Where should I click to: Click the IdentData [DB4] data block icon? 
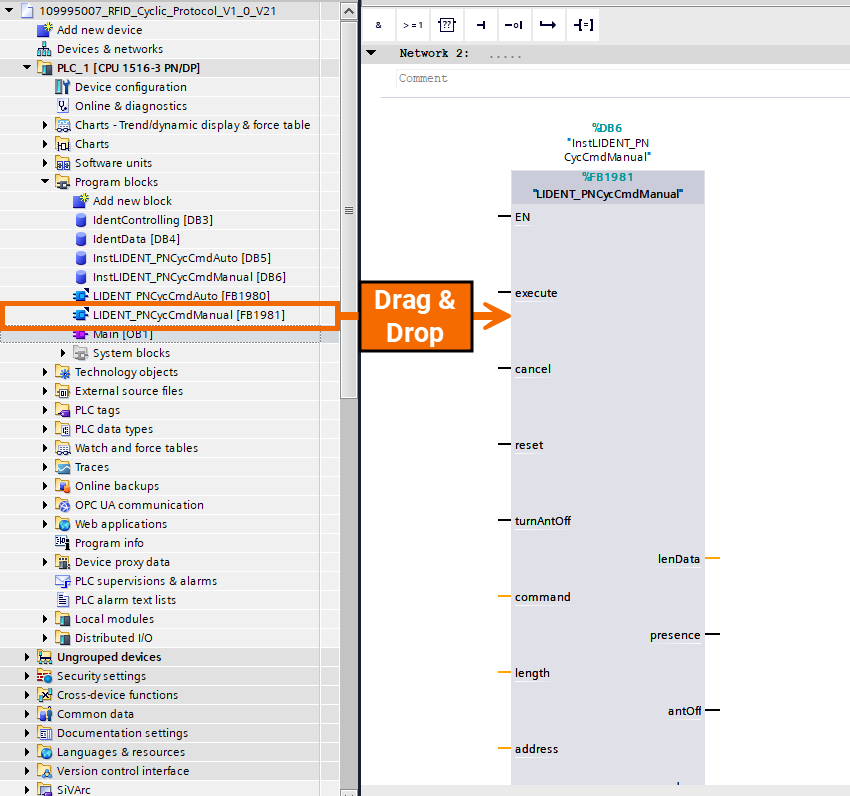pyautogui.click(x=81, y=239)
